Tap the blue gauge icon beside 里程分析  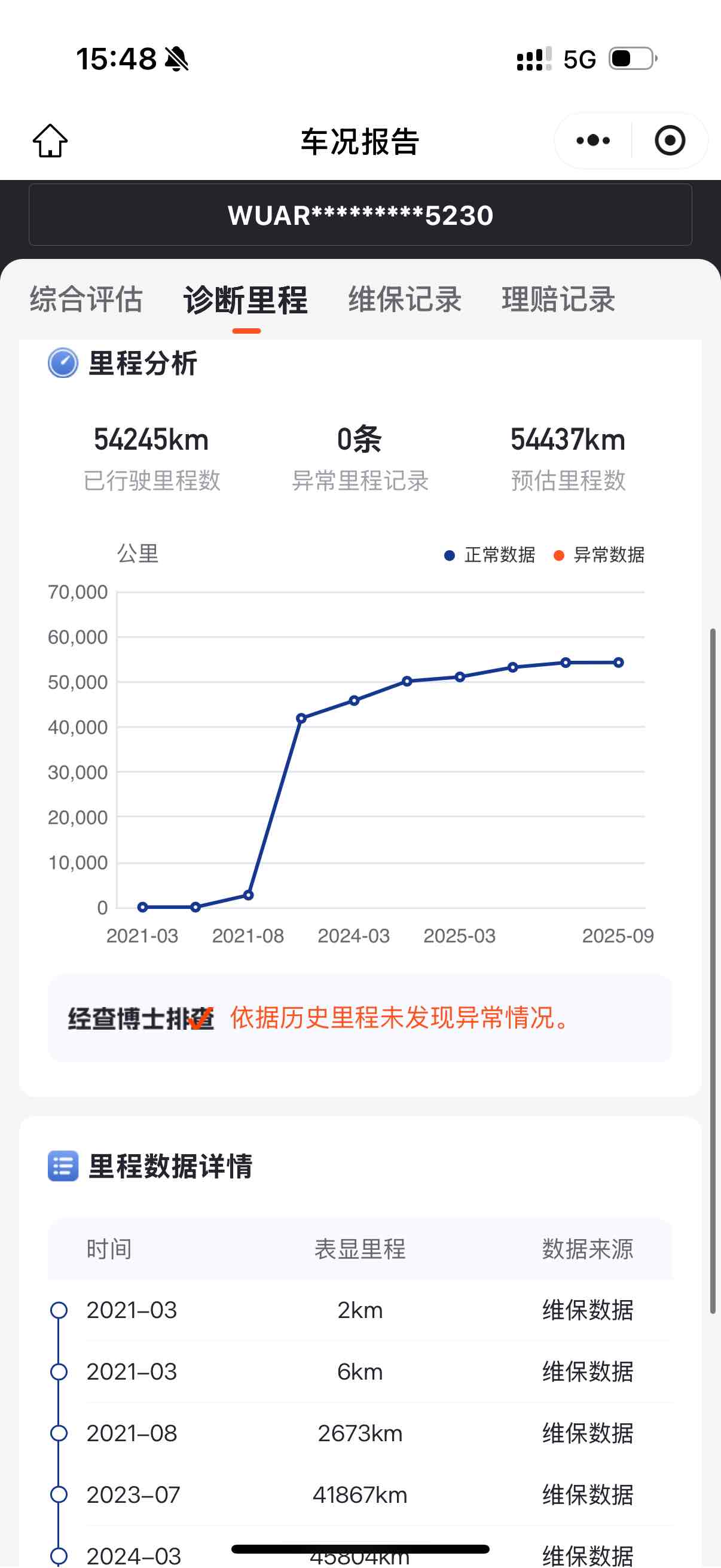(x=63, y=364)
